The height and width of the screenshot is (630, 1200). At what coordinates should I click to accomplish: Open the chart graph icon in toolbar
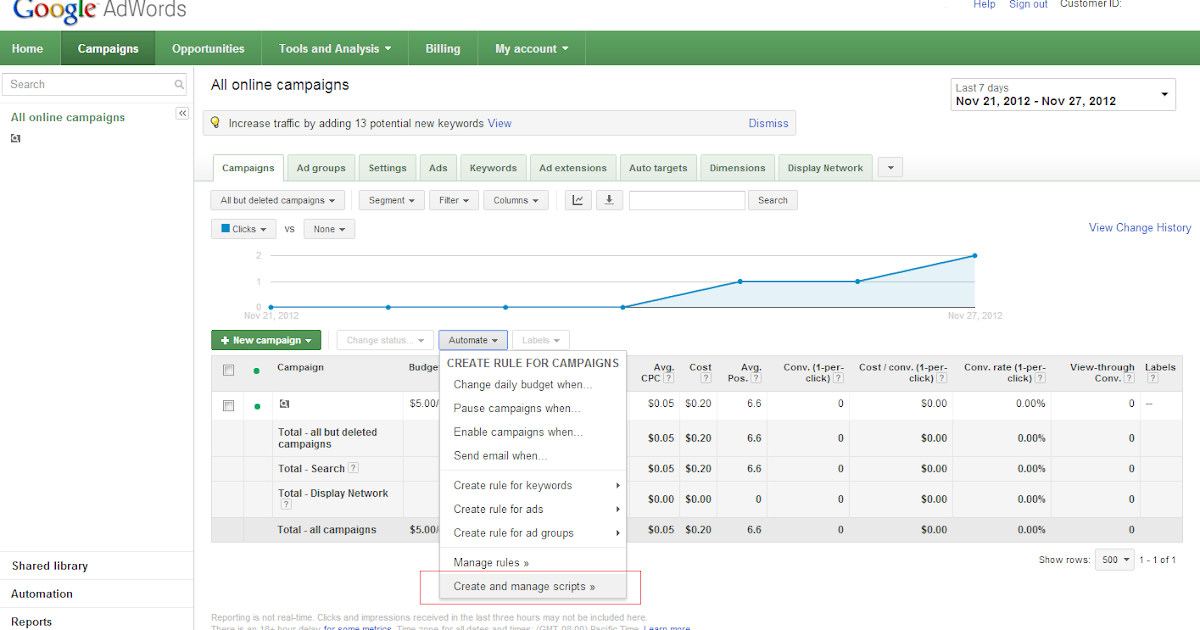coord(577,200)
